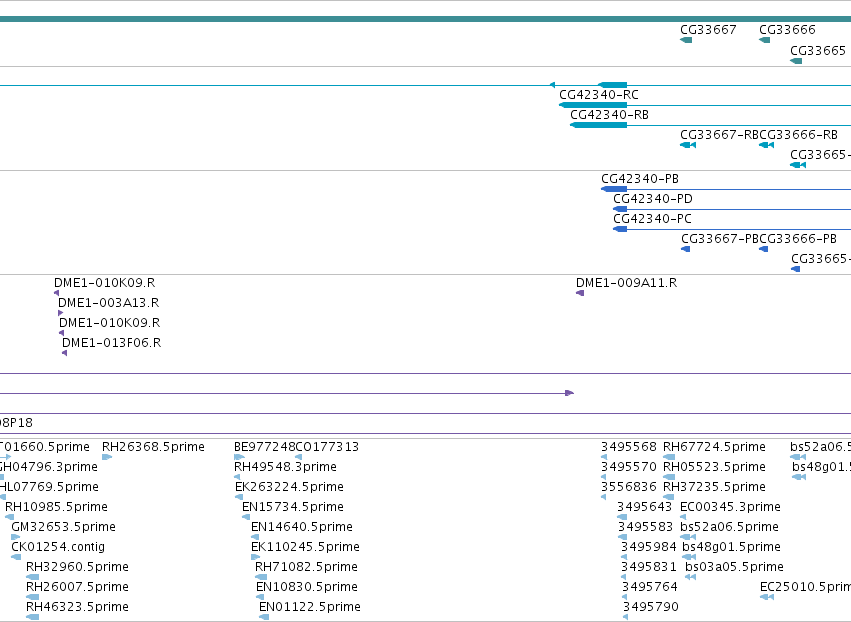Click the 3495568 feature label
Image resolution: width=851 pixels, height=622 pixels.
coord(628,447)
